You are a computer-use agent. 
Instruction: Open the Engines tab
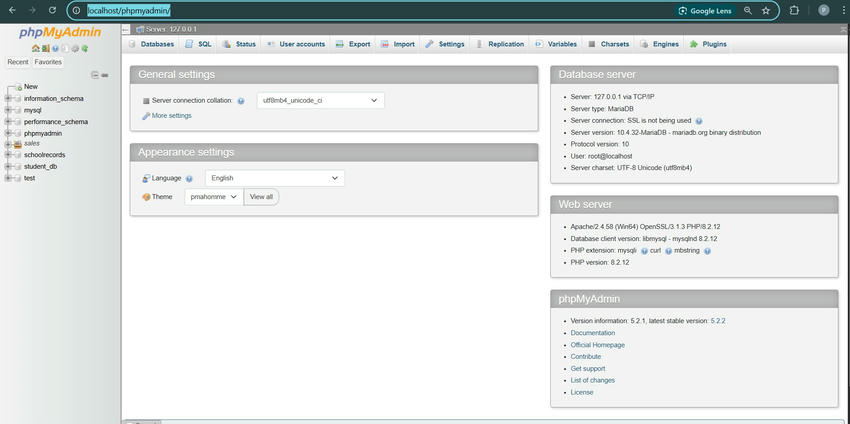click(660, 44)
